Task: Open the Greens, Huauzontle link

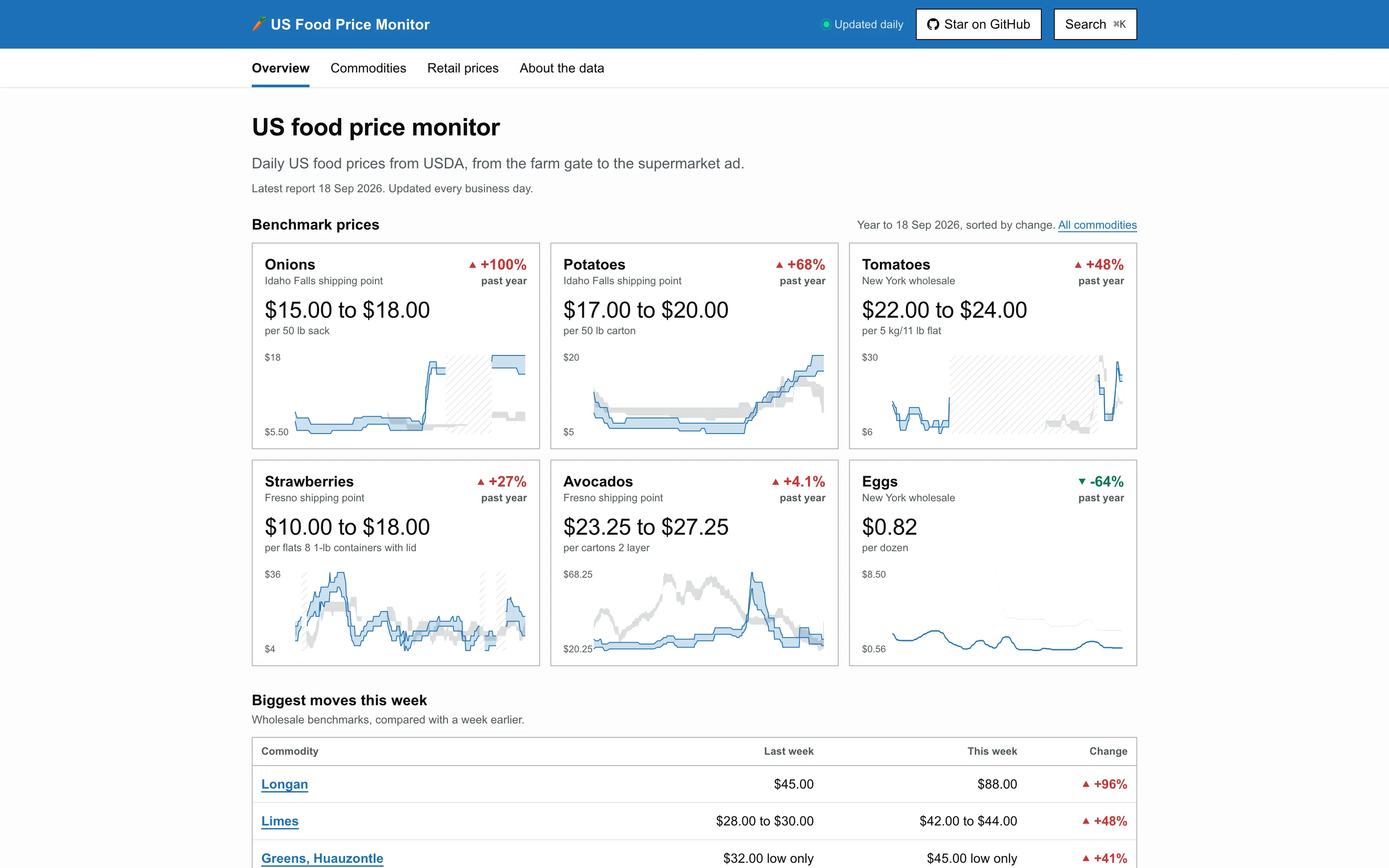Action: pos(323,858)
